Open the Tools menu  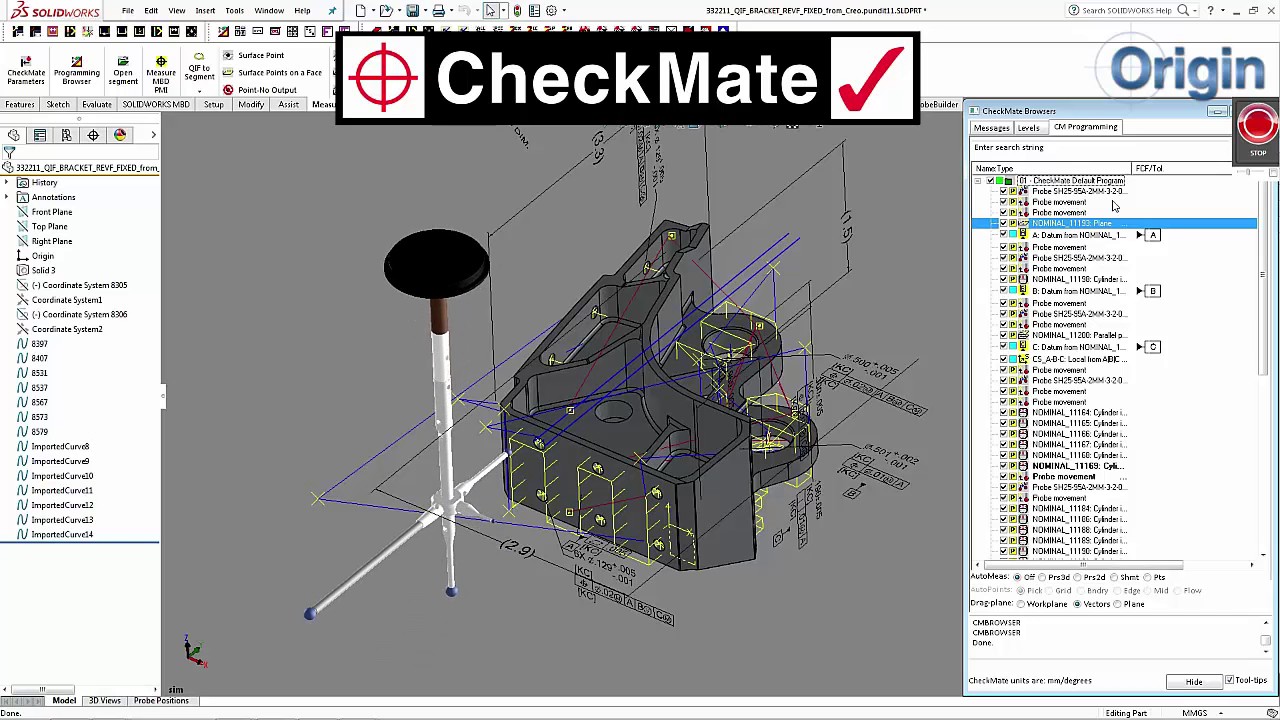234,11
